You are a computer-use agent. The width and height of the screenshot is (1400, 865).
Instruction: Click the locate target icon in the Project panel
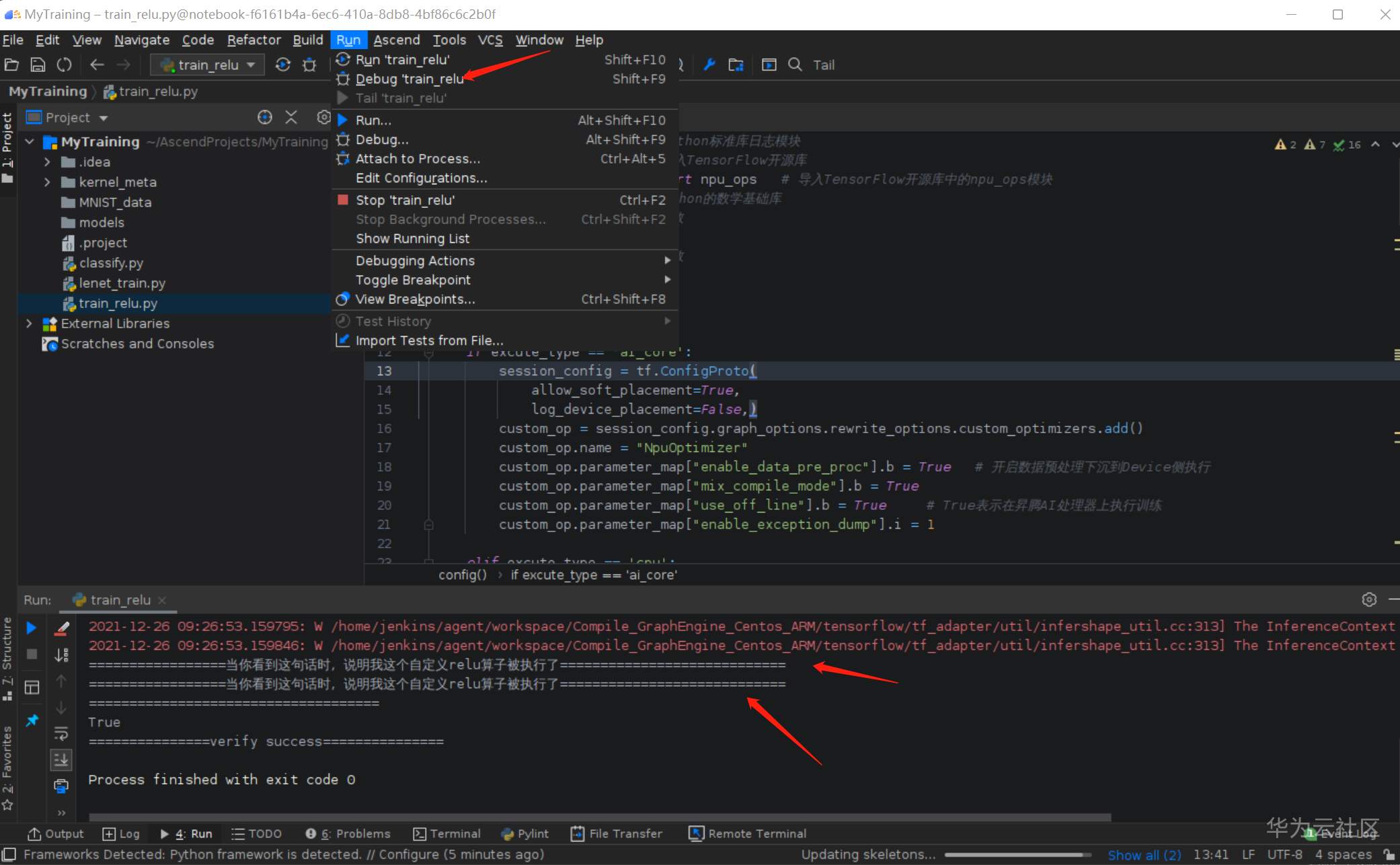tap(265, 117)
